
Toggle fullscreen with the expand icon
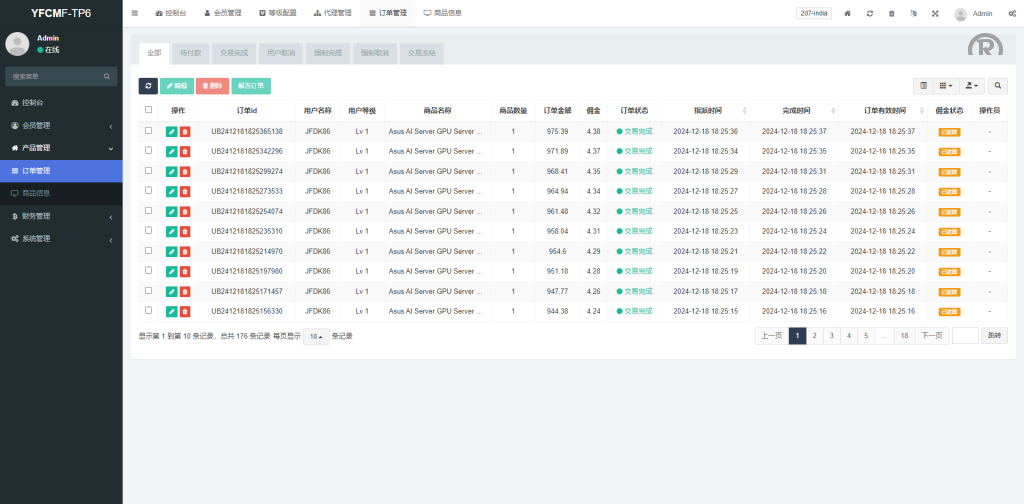point(935,14)
